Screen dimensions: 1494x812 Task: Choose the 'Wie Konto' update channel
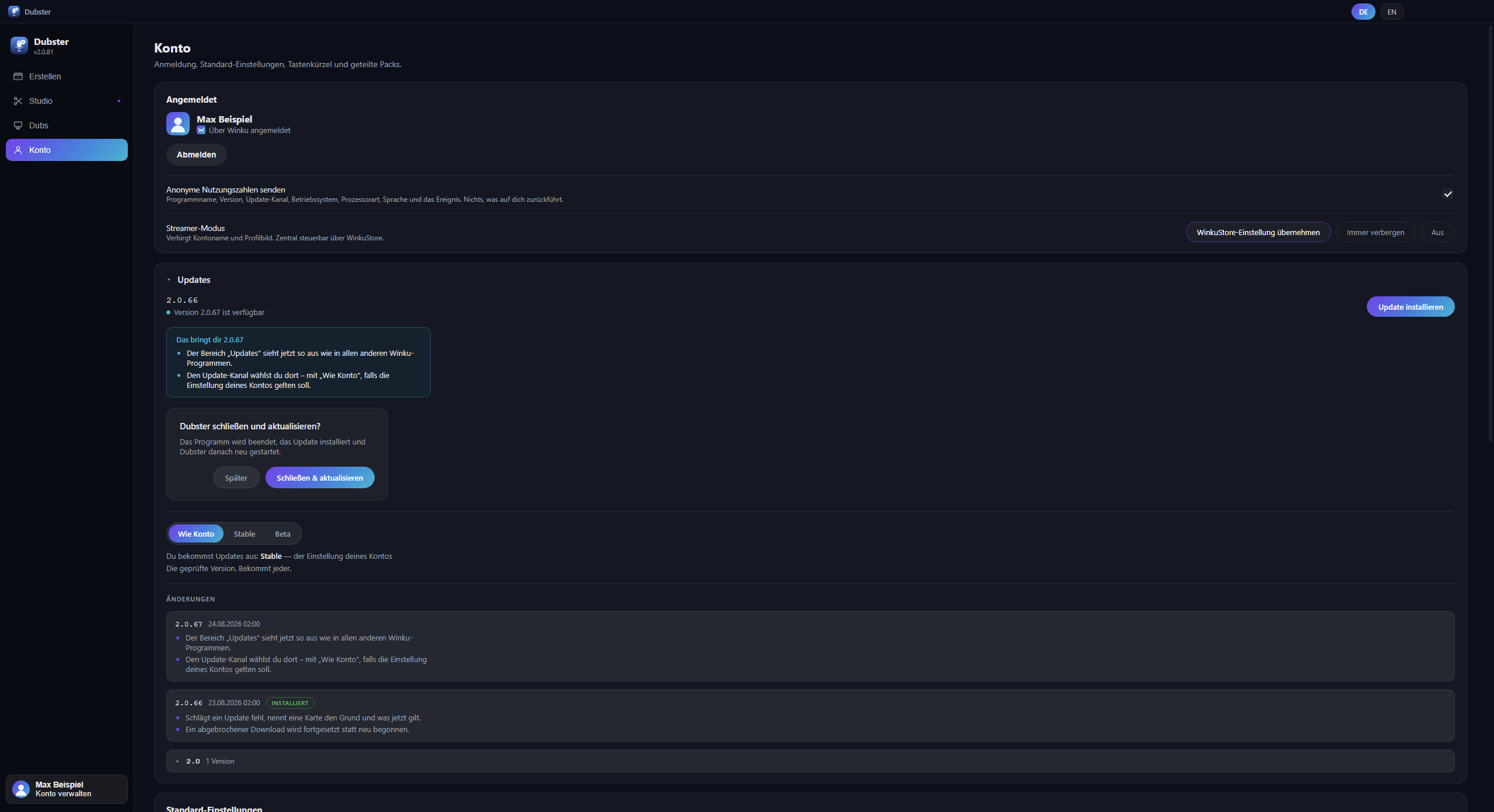click(x=196, y=534)
